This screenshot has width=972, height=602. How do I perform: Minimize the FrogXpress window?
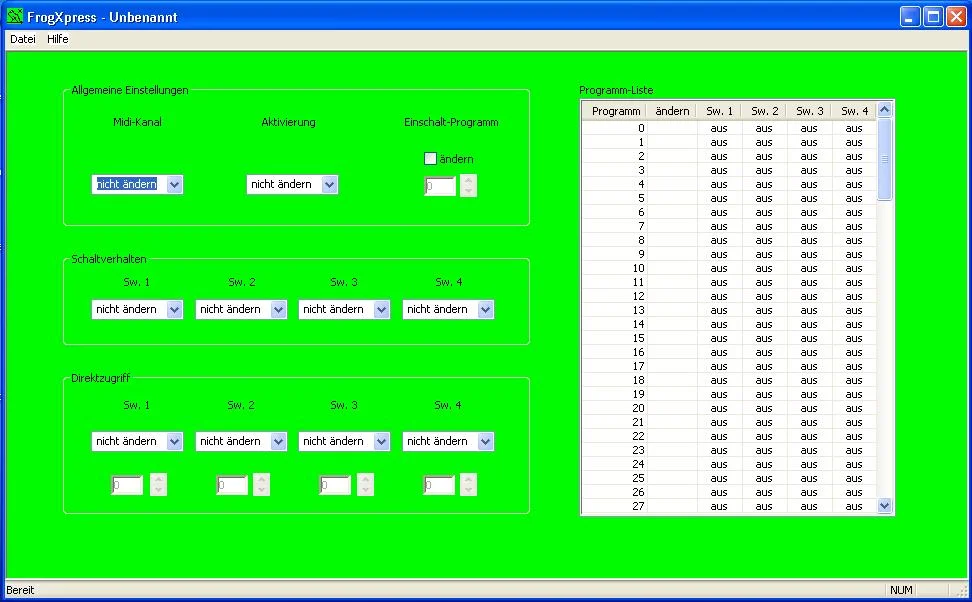pos(910,17)
